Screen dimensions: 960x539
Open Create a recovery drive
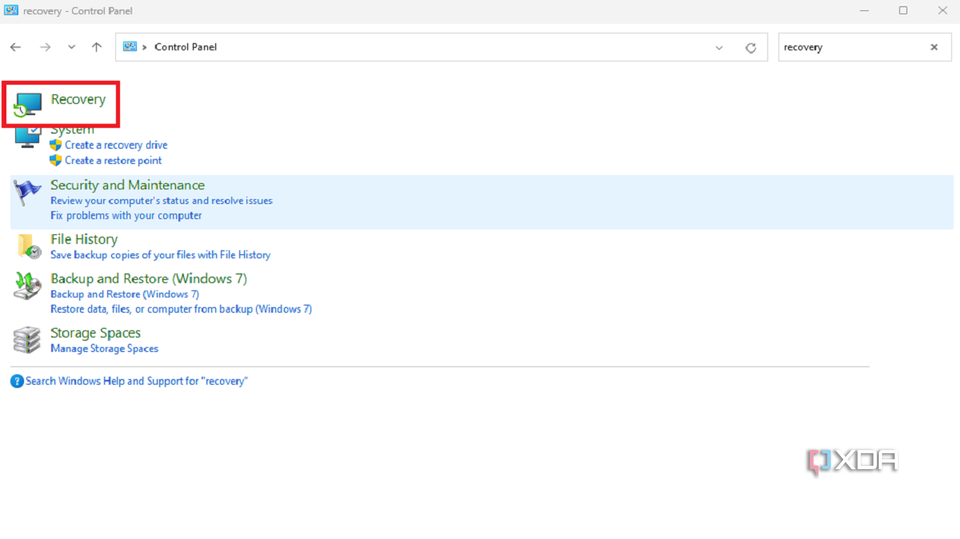click(x=116, y=145)
